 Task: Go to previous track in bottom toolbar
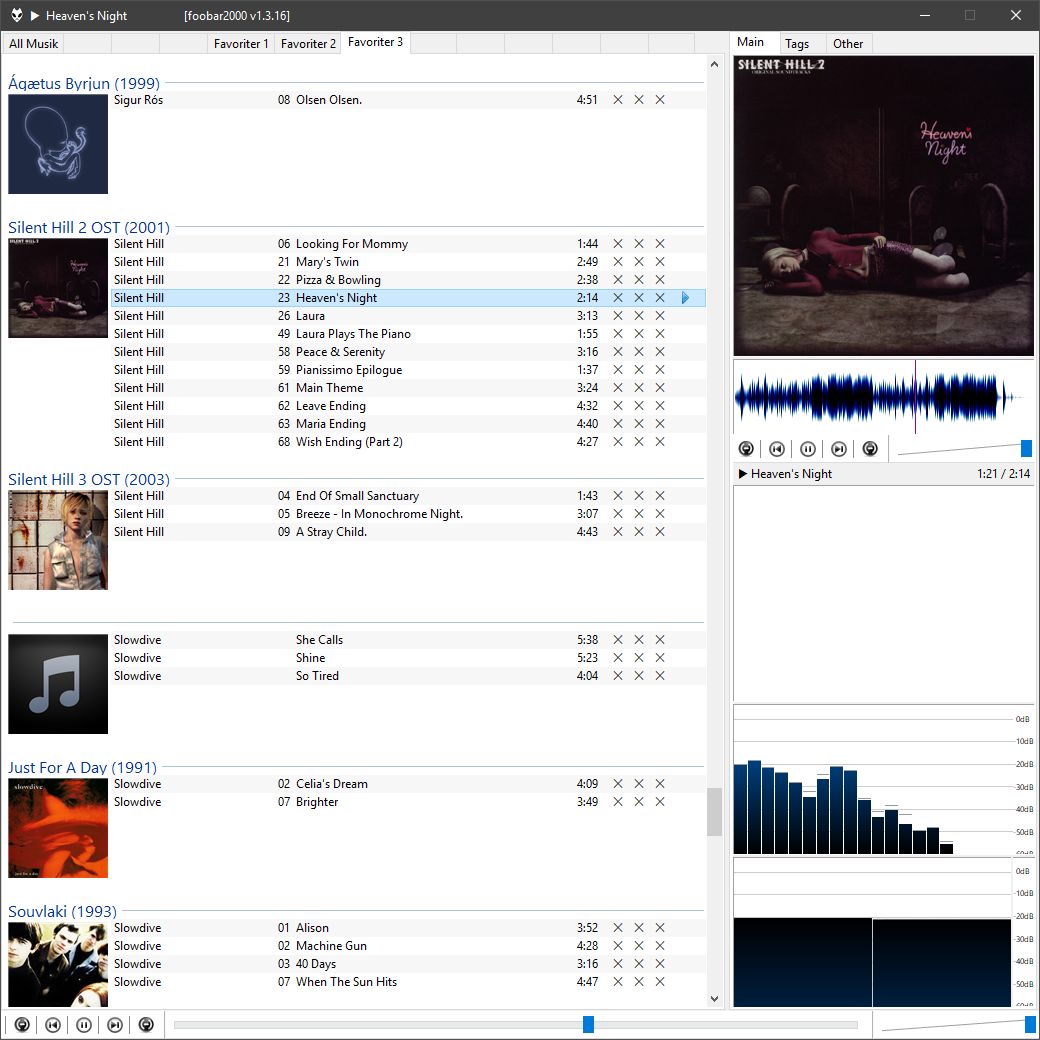(53, 1025)
